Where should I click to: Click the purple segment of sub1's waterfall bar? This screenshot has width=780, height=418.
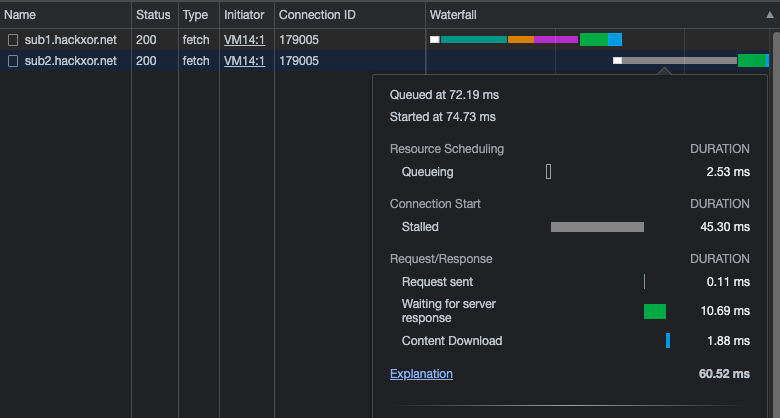coord(556,40)
